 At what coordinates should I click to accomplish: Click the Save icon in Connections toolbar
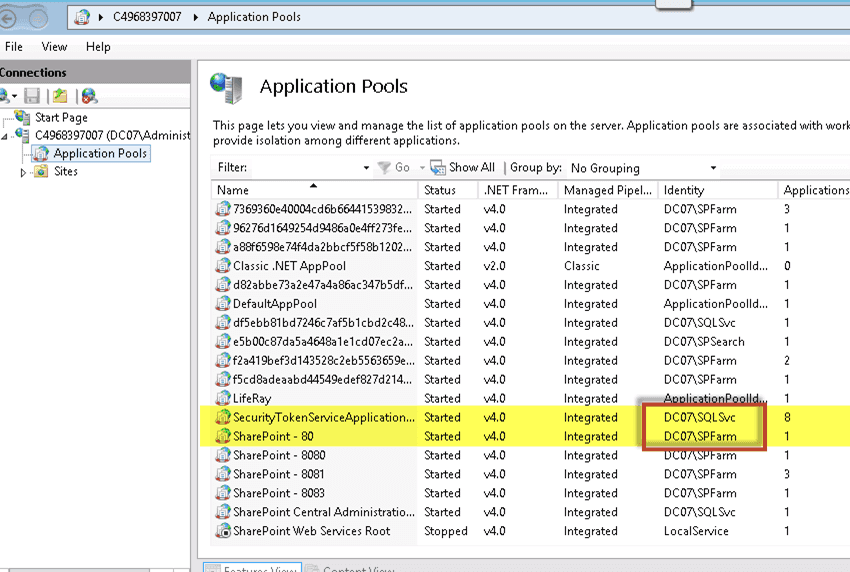click(x=32, y=96)
